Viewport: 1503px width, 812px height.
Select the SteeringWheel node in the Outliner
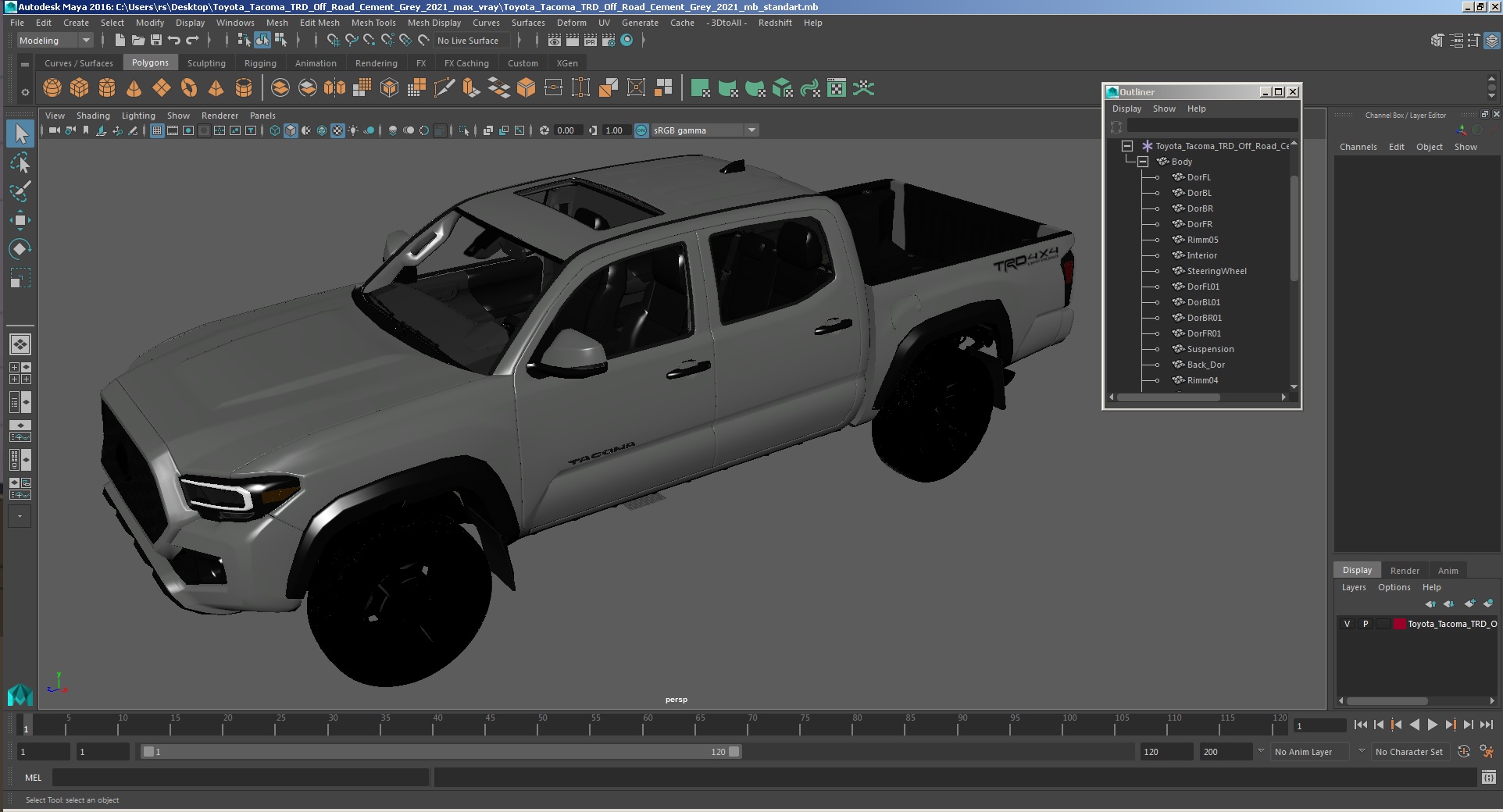(x=1216, y=271)
